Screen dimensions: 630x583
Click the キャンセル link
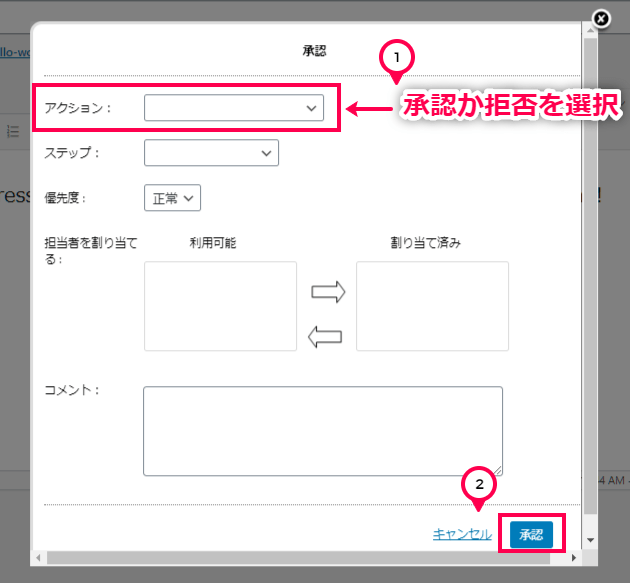(x=462, y=534)
